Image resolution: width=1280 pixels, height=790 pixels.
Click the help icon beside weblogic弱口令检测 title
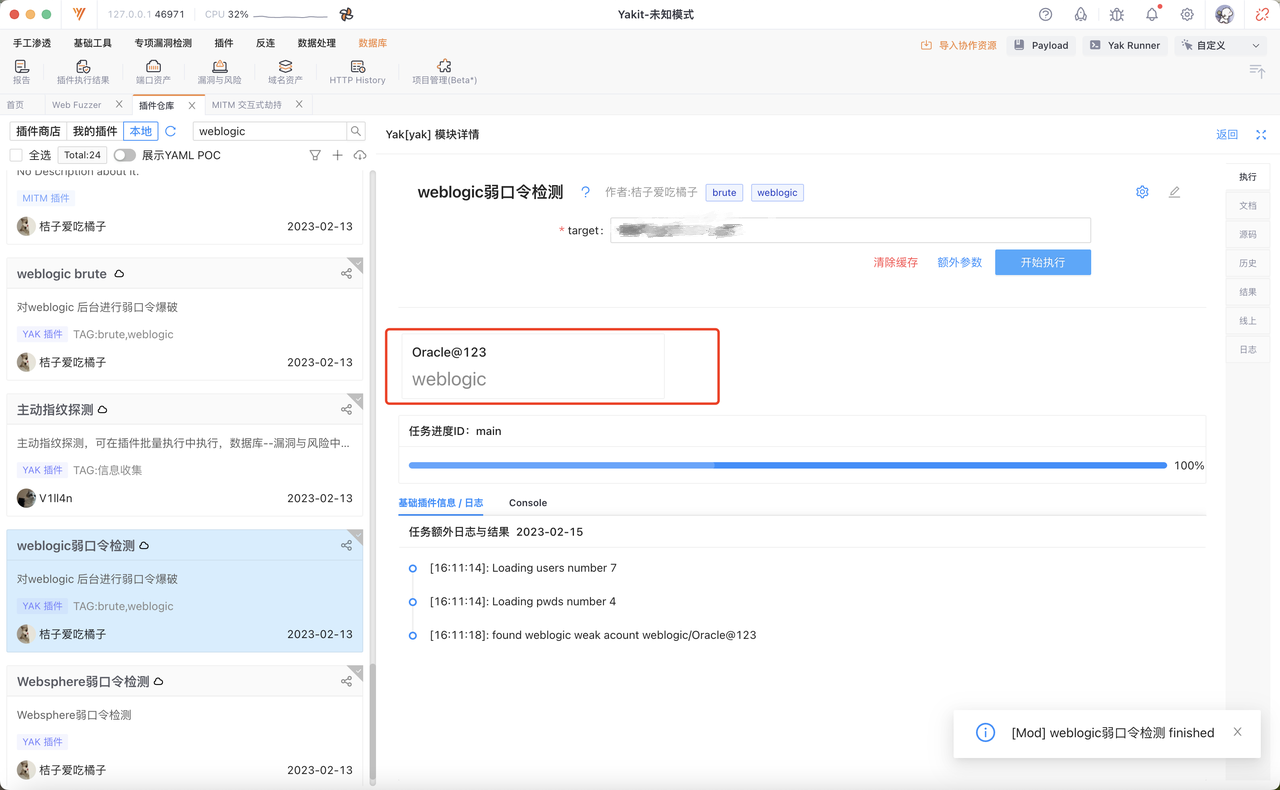586,192
